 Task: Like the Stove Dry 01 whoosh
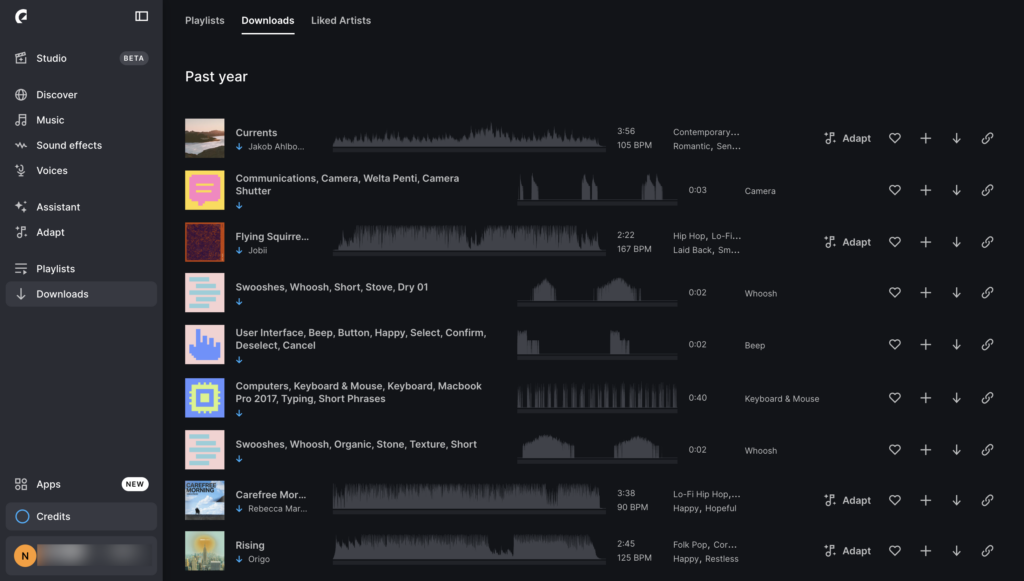click(x=895, y=292)
